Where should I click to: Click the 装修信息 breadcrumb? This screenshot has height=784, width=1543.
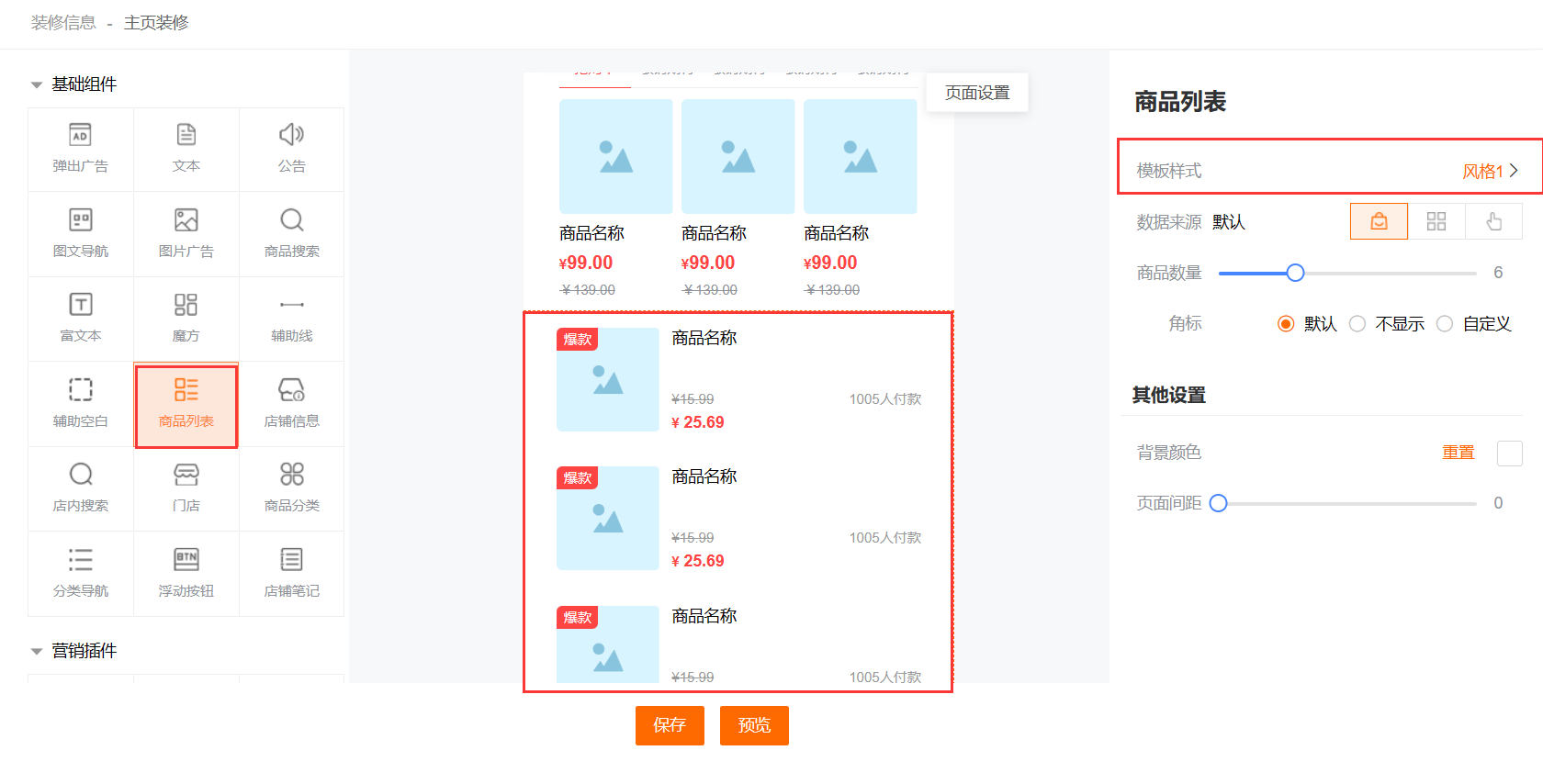(63, 23)
